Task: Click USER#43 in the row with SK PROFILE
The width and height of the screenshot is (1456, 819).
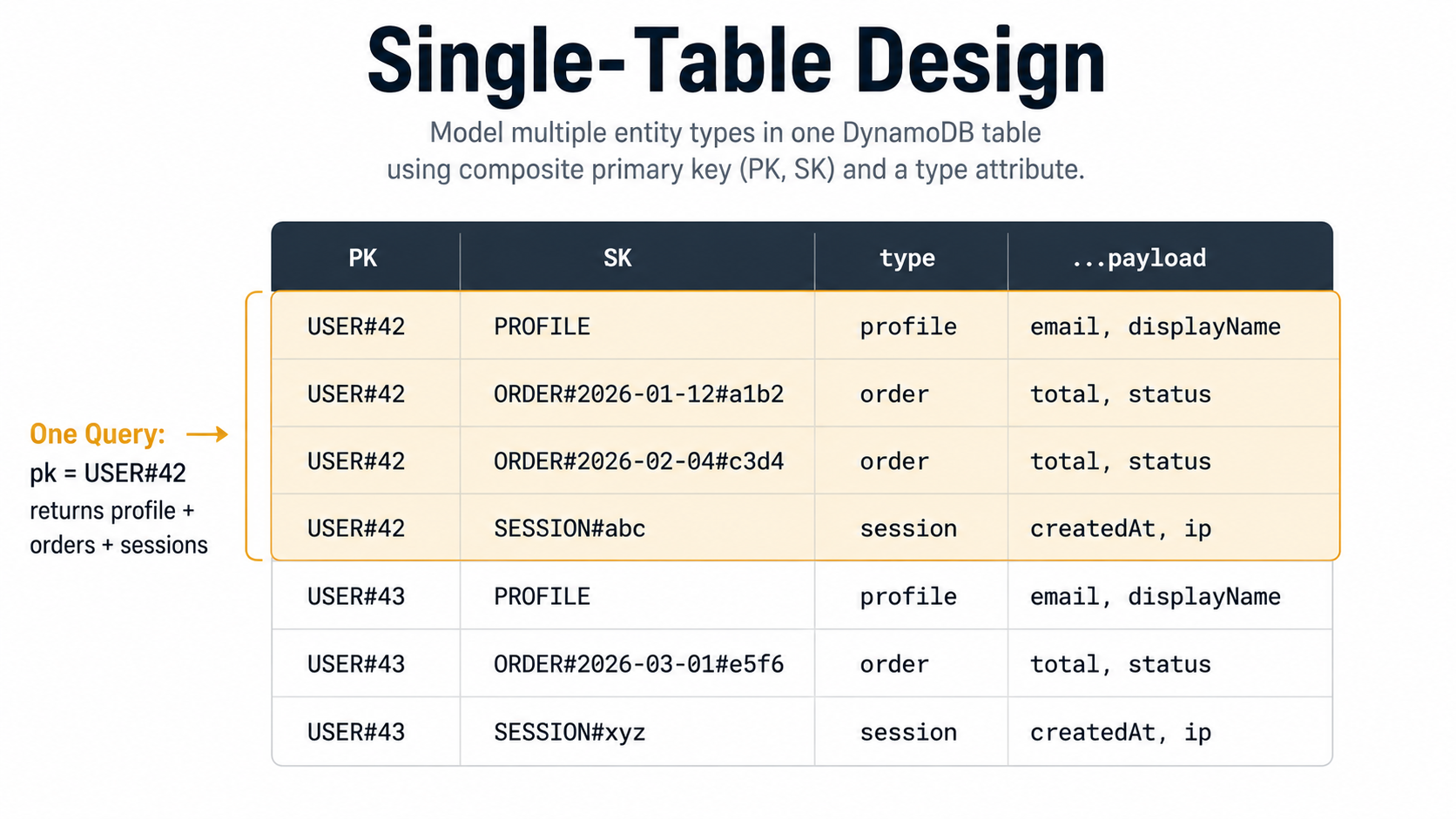Action: click(x=356, y=596)
